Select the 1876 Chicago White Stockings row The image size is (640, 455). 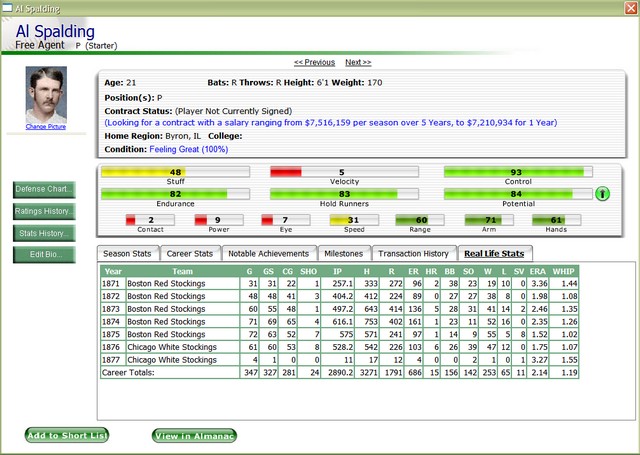pos(340,347)
